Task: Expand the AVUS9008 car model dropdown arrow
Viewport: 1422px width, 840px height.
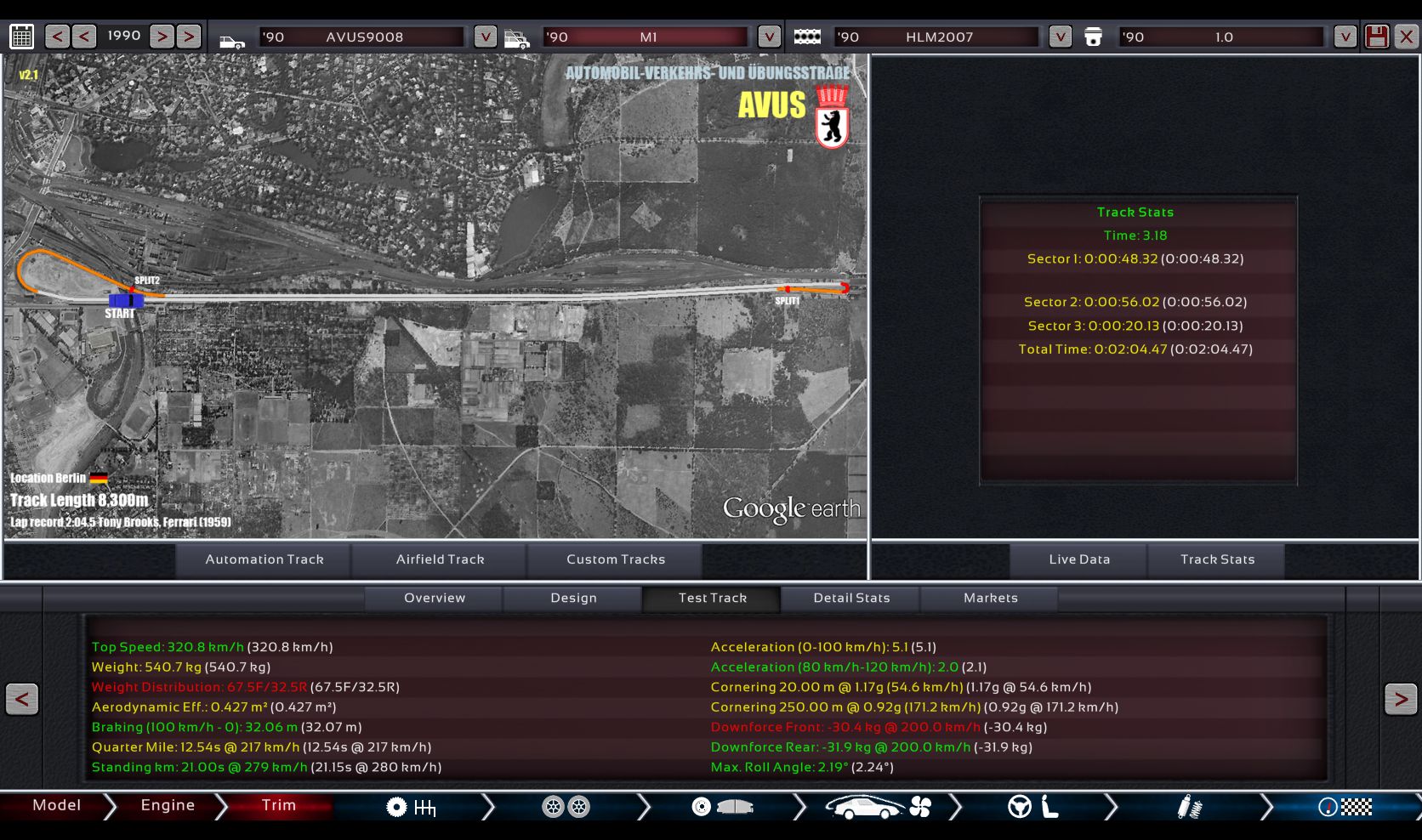Action: pyautogui.click(x=485, y=37)
